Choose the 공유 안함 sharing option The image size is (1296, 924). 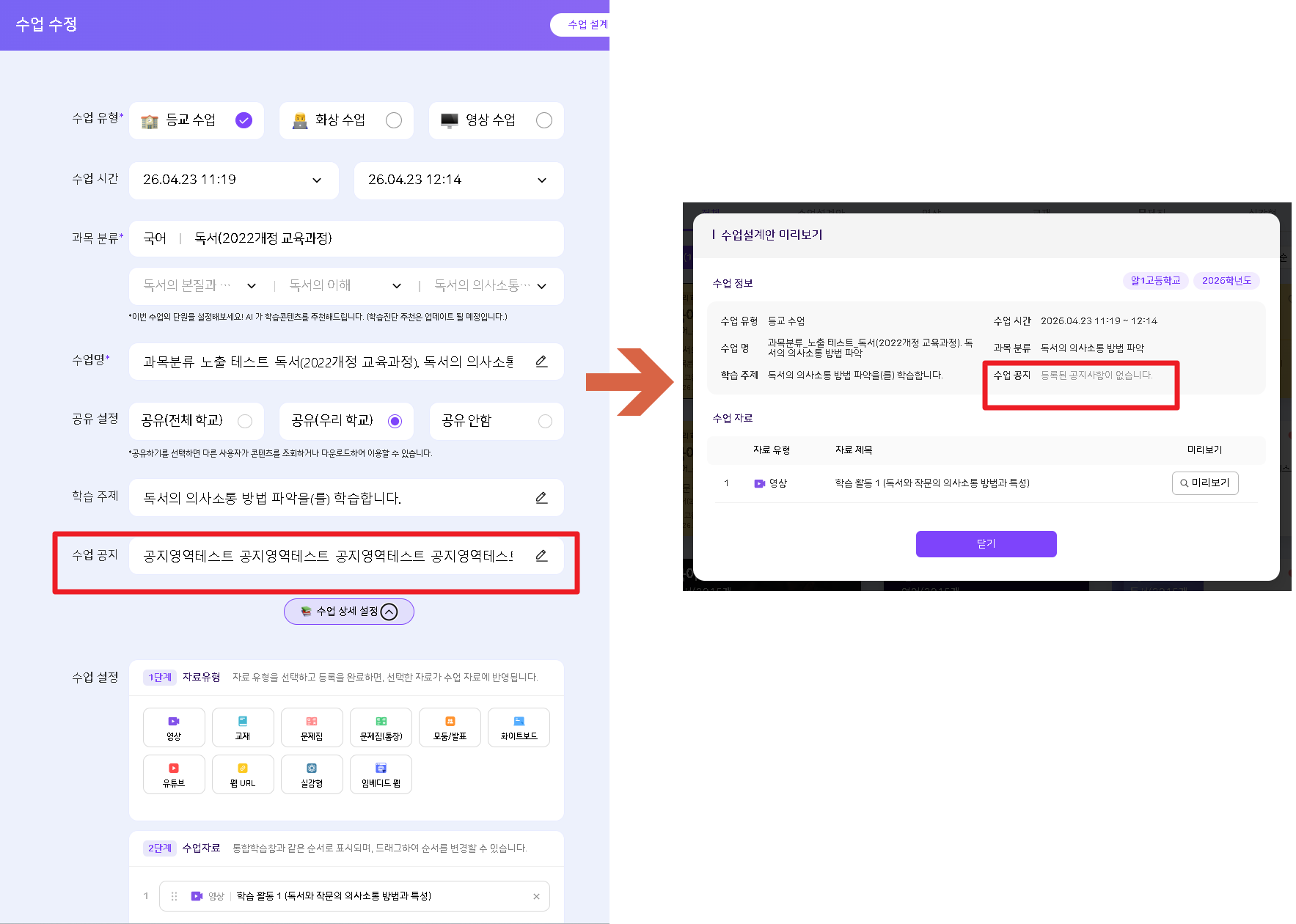(x=496, y=421)
